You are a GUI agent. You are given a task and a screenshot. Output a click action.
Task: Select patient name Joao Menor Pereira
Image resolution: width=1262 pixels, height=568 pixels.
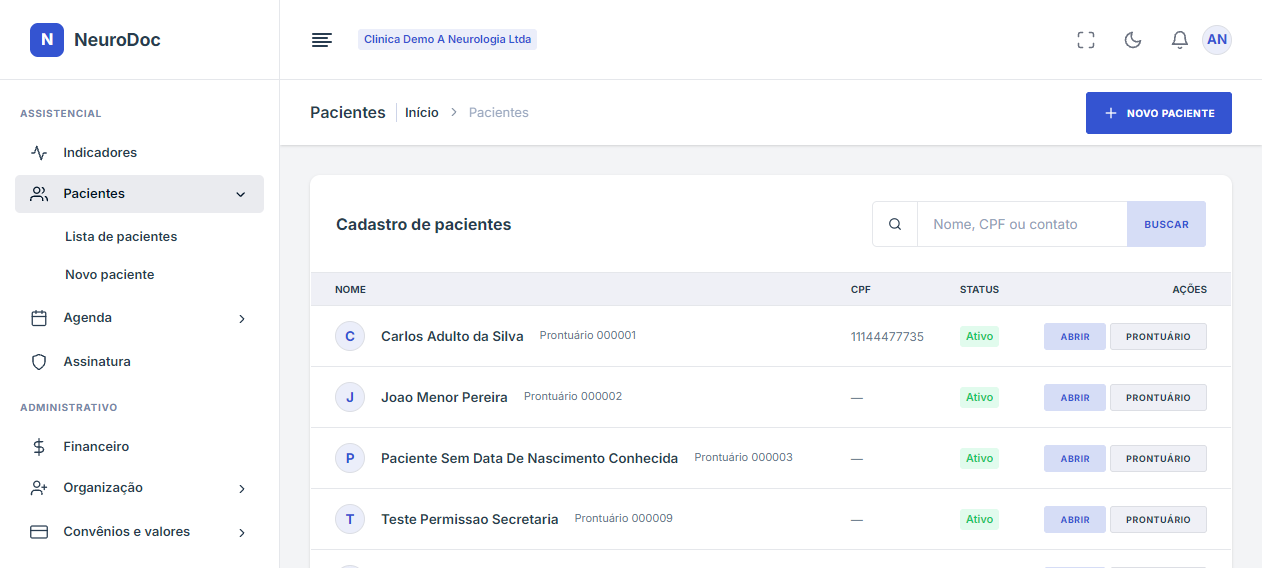point(444,397)
